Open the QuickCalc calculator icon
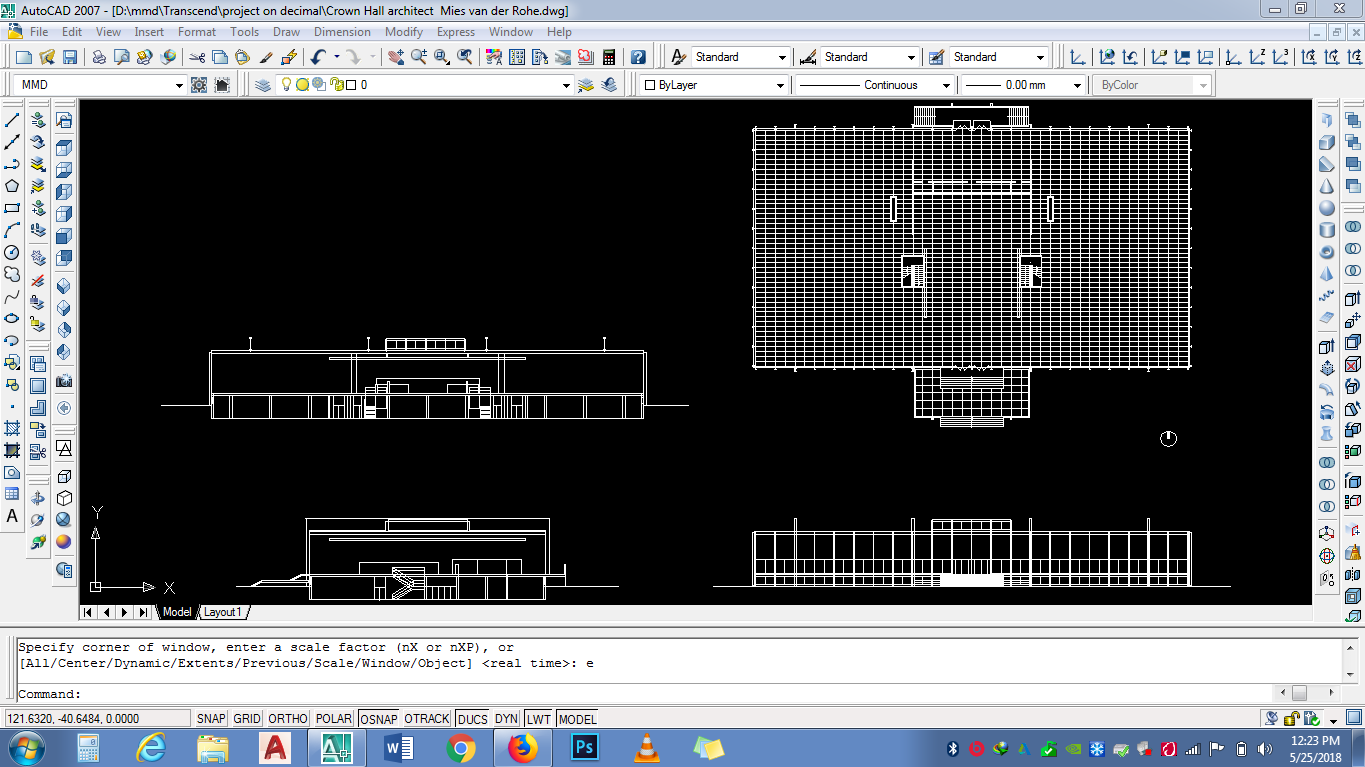The width and height of the screenshot is (1365, 767). pos(608,57)
